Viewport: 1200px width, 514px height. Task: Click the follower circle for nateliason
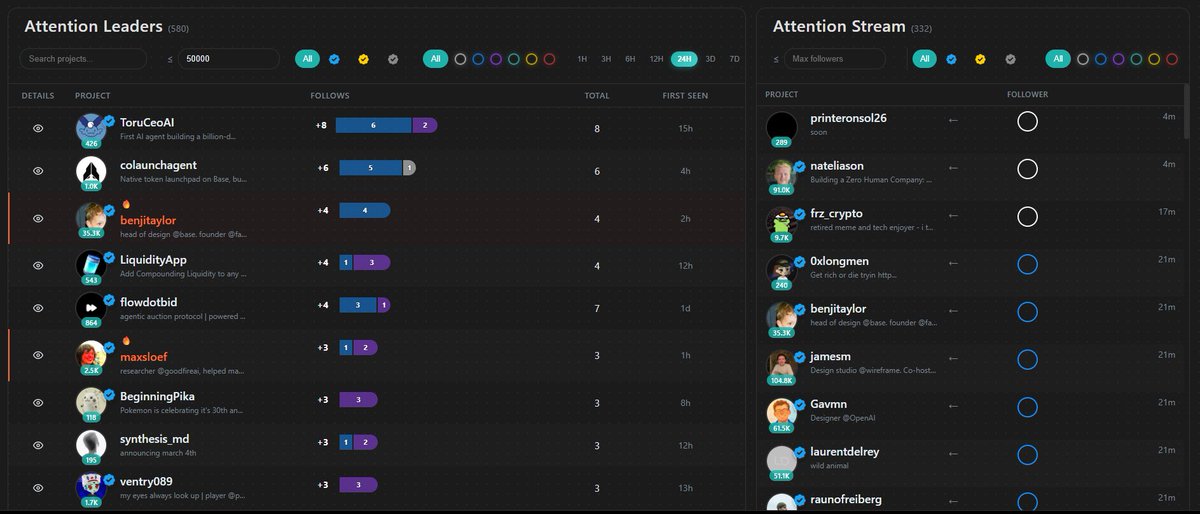point(1027,169)
